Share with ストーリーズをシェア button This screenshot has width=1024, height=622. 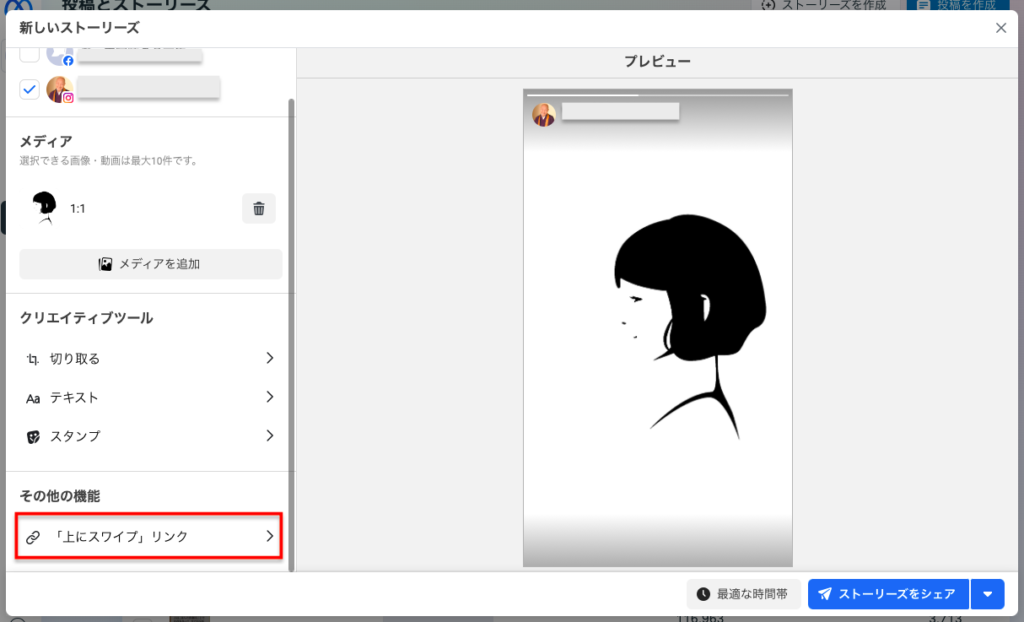888,594
